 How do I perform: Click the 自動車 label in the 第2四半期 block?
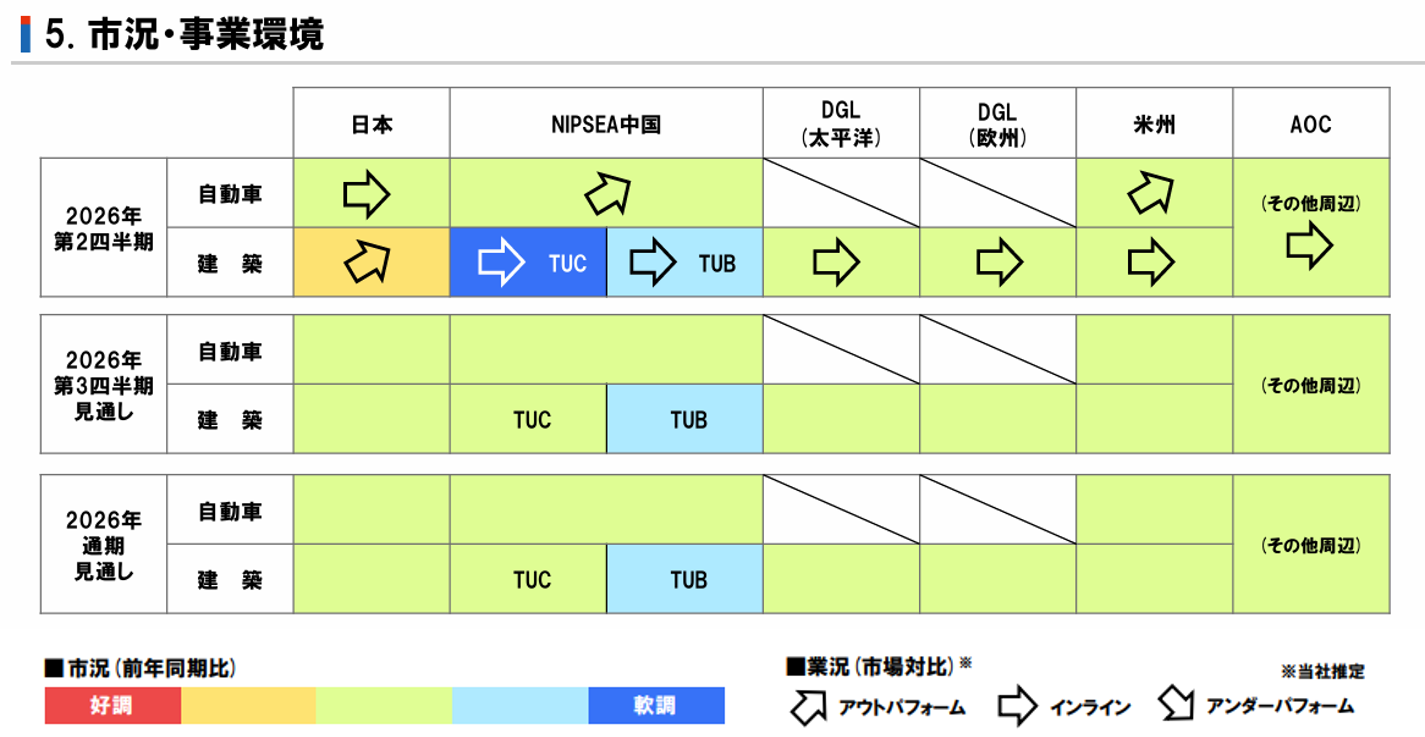[x=230, y=192]
